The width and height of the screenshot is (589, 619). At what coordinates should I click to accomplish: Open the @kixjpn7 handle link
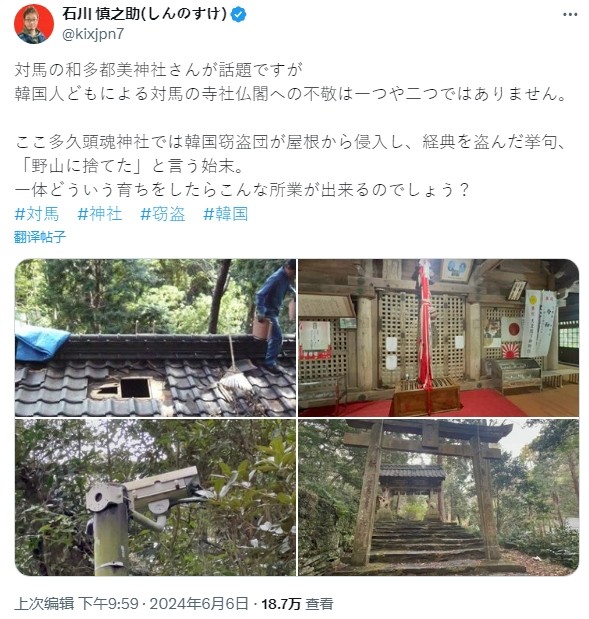(93, 34)
